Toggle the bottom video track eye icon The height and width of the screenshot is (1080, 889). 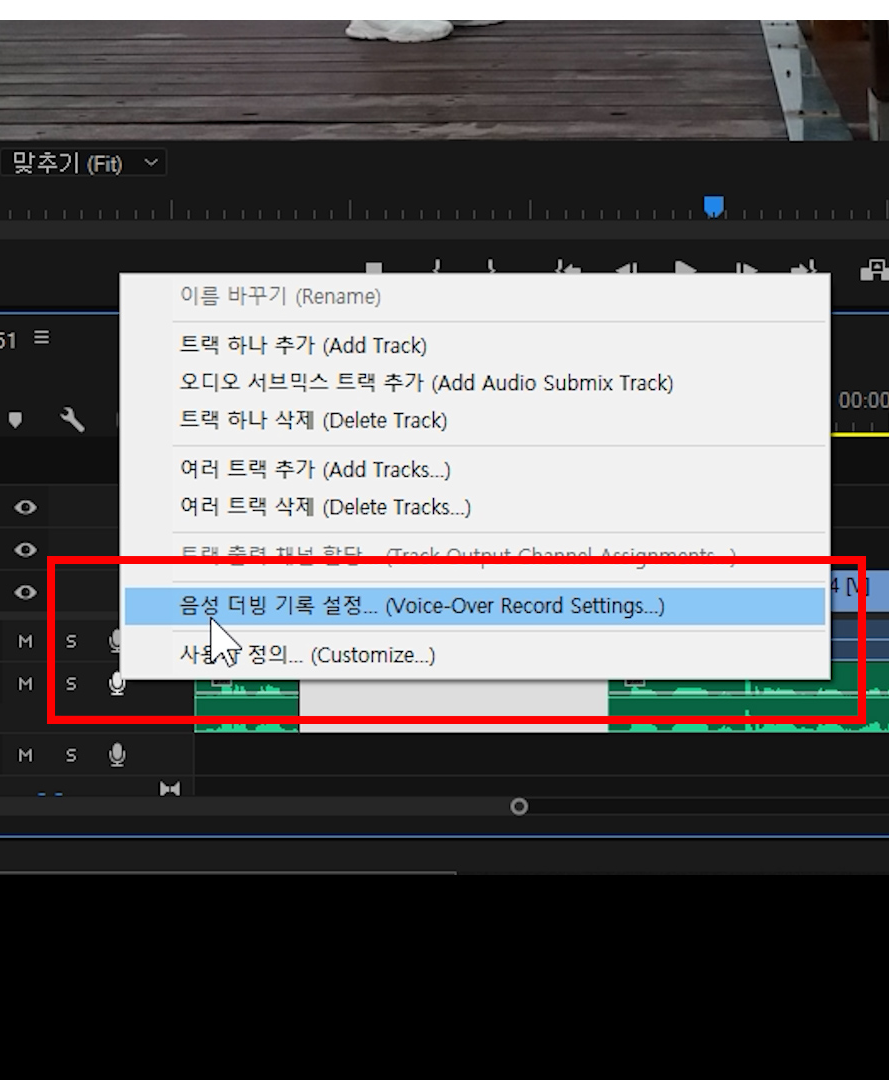25,592
